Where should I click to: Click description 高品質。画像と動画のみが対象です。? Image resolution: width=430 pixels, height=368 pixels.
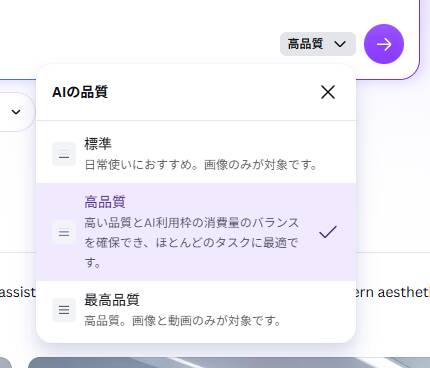[x=183, y=321]
